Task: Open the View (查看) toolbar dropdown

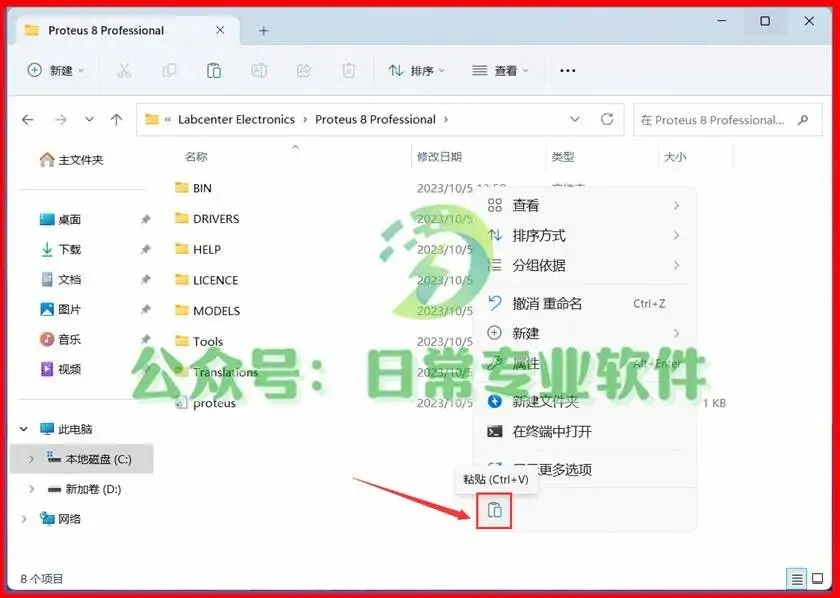Action: [500, 71]
